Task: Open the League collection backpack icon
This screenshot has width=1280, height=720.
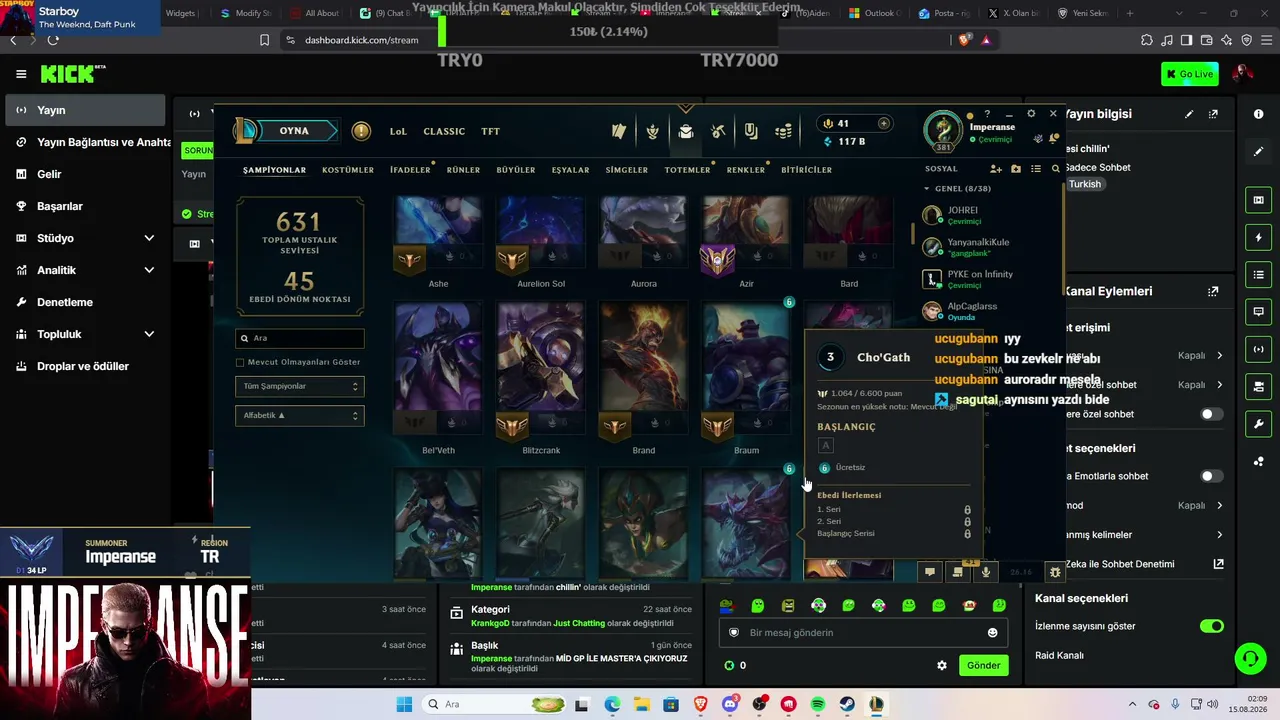Action: (x=685, y=131)
